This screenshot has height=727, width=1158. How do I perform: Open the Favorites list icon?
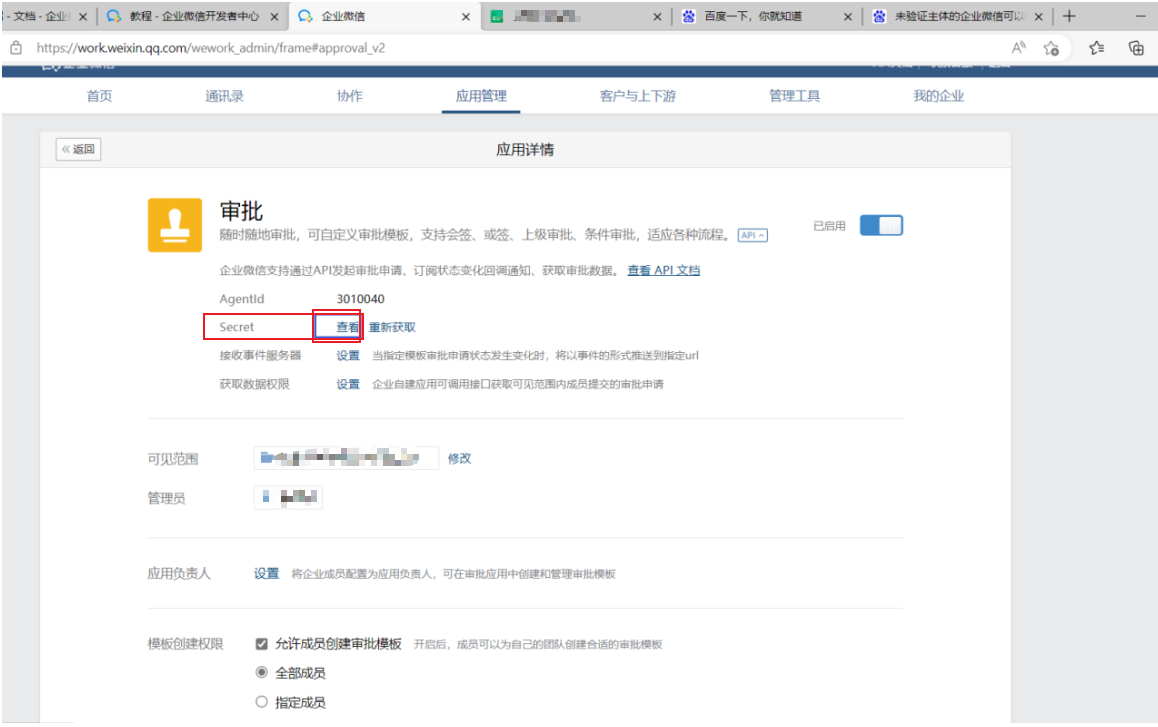pyautogui.click(x=1097, y=48)
